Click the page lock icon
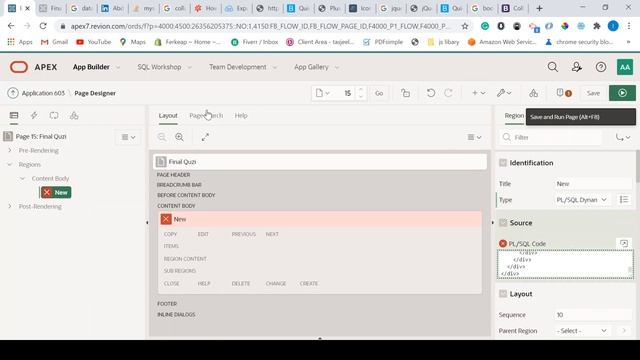The image size is (640, 360). tap(405, 93)
